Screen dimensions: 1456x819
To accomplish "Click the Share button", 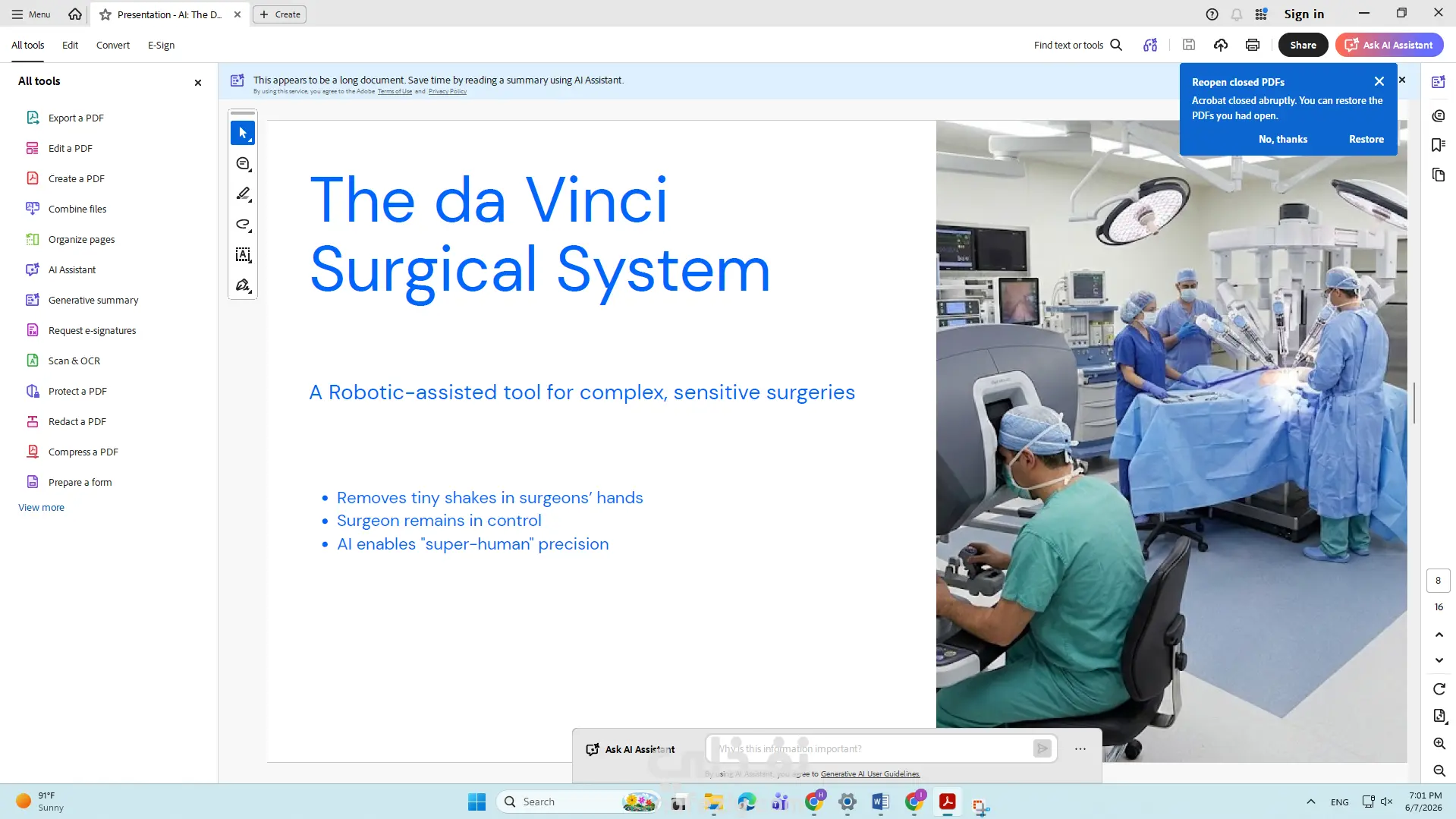I will click(x=1303, y=45).
